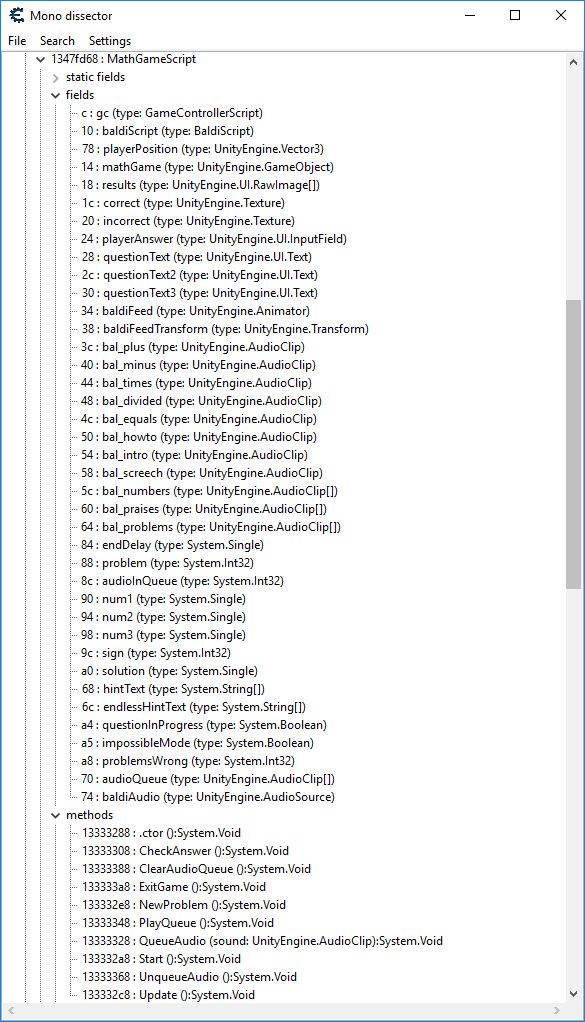Select the UnqueueAudio method row

[190, 978]
